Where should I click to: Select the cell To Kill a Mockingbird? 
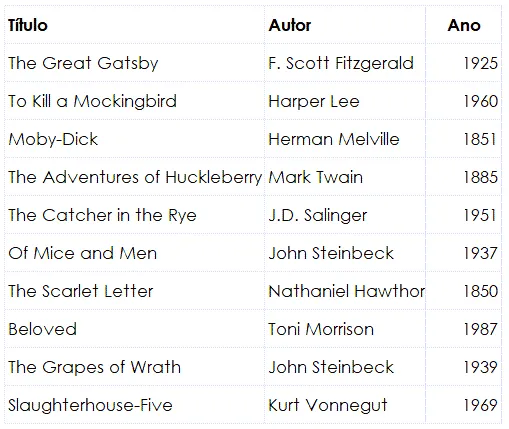click(135, 101)
